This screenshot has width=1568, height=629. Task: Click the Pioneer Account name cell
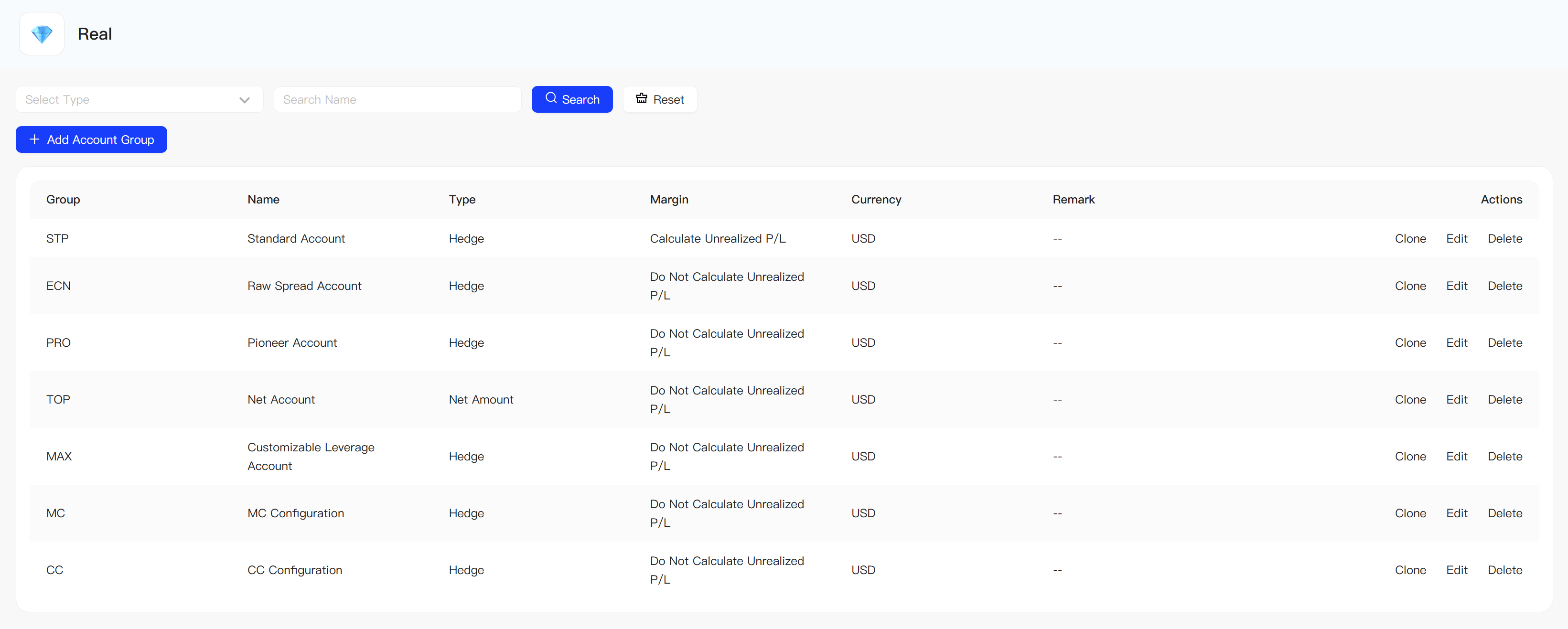tap(292, 342)
